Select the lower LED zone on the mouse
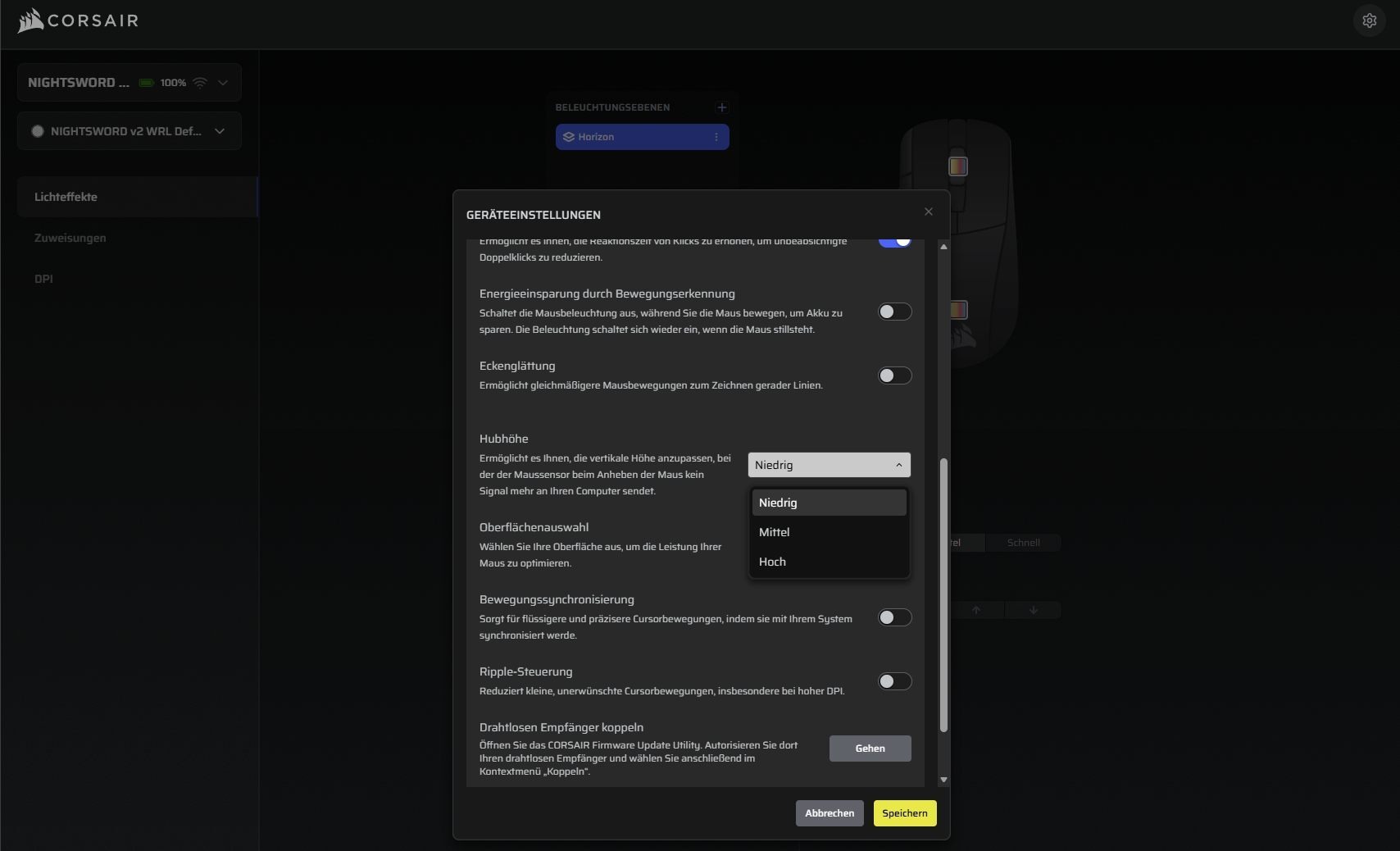 [x=957, y=310]
